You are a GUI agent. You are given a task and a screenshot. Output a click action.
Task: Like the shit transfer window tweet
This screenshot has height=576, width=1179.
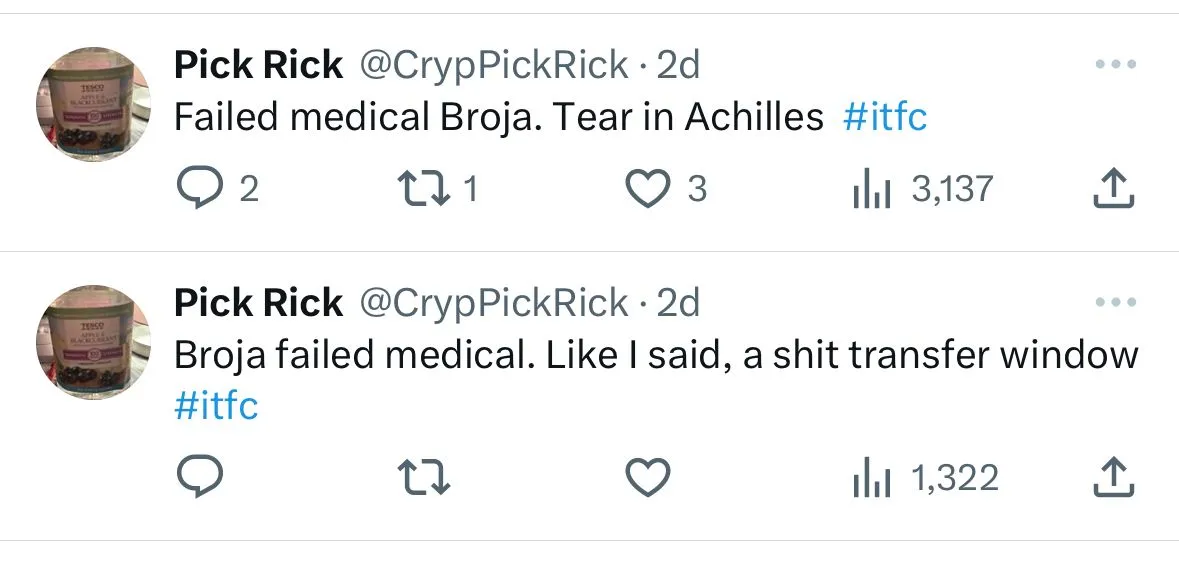pyautogui.click(x=647, y=478)
